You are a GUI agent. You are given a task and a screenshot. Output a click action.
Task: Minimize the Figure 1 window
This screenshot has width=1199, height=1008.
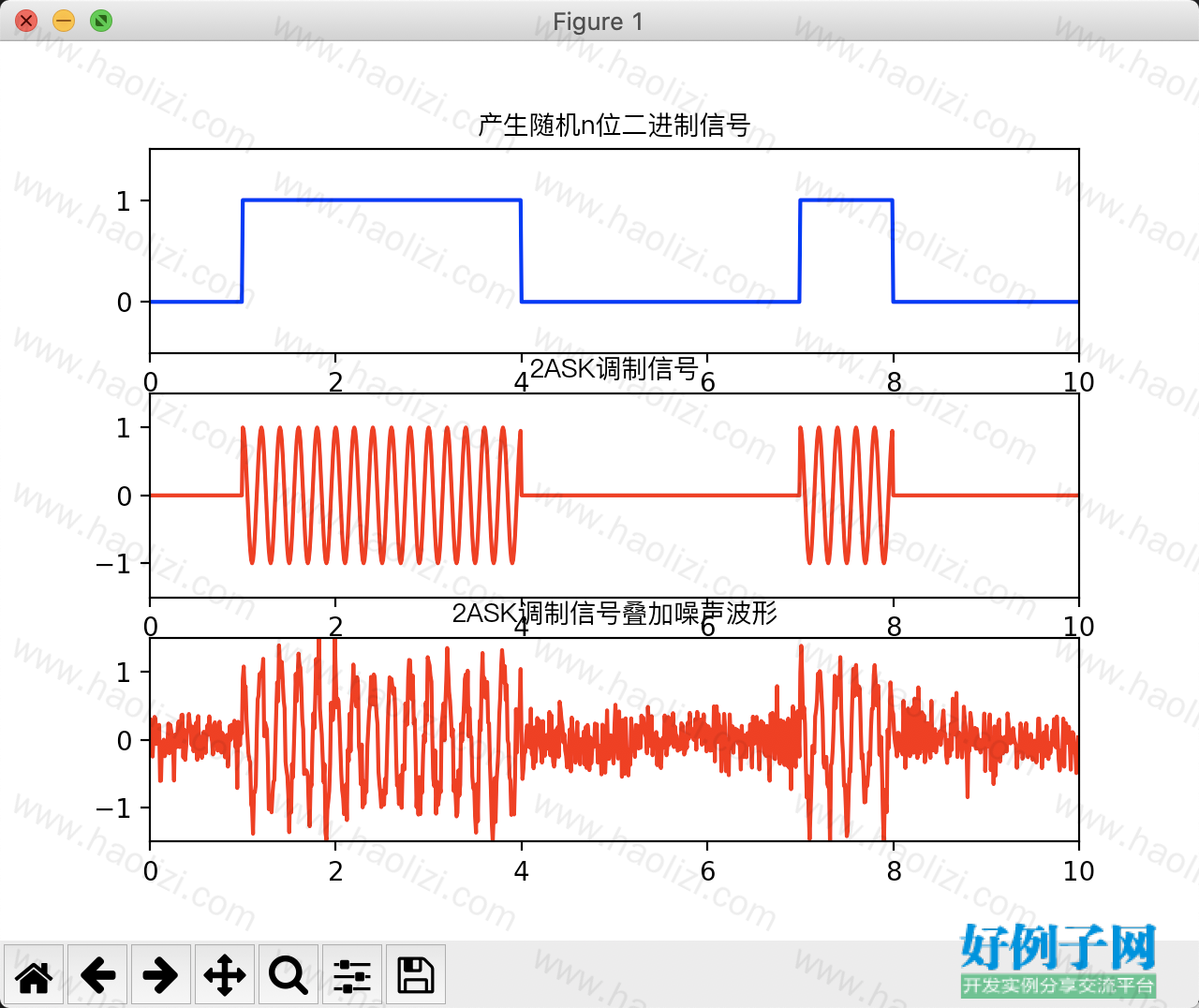point(64,21)
